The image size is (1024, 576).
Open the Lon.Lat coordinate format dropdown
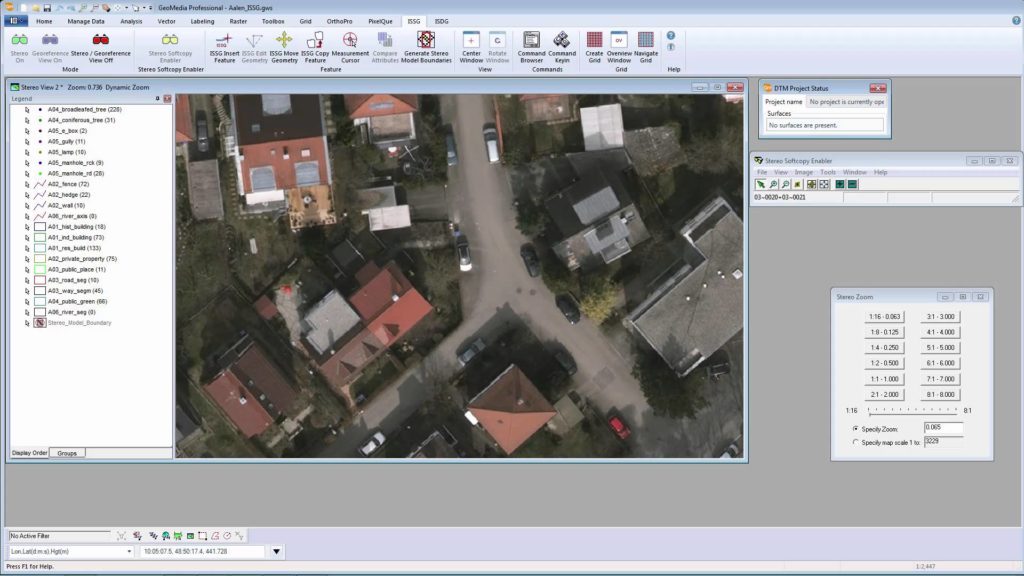click(x=130, y=551)
